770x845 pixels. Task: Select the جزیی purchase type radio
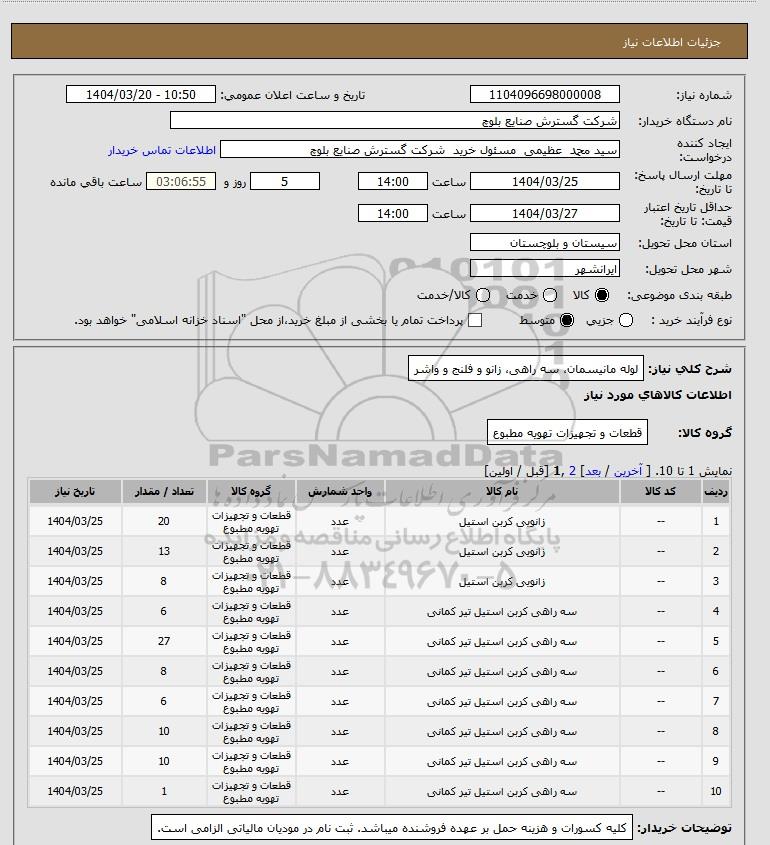[626, 320]
